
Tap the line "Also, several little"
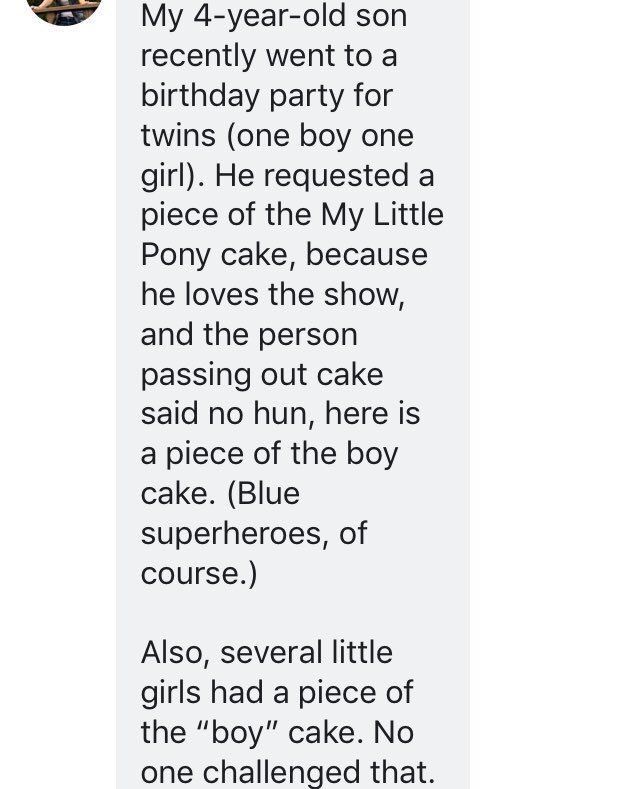pyautogui.click(x=267, y=653)
